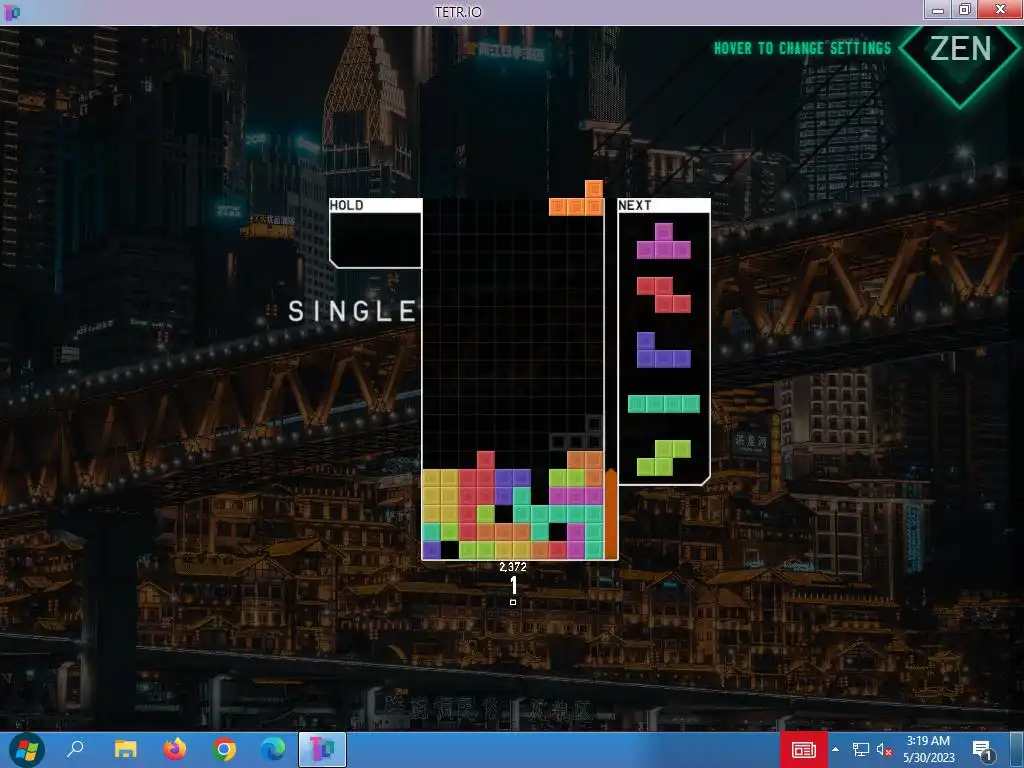Click the level number 1 below board
This screenshot has width=1024, height=768.
pos(514,585)
